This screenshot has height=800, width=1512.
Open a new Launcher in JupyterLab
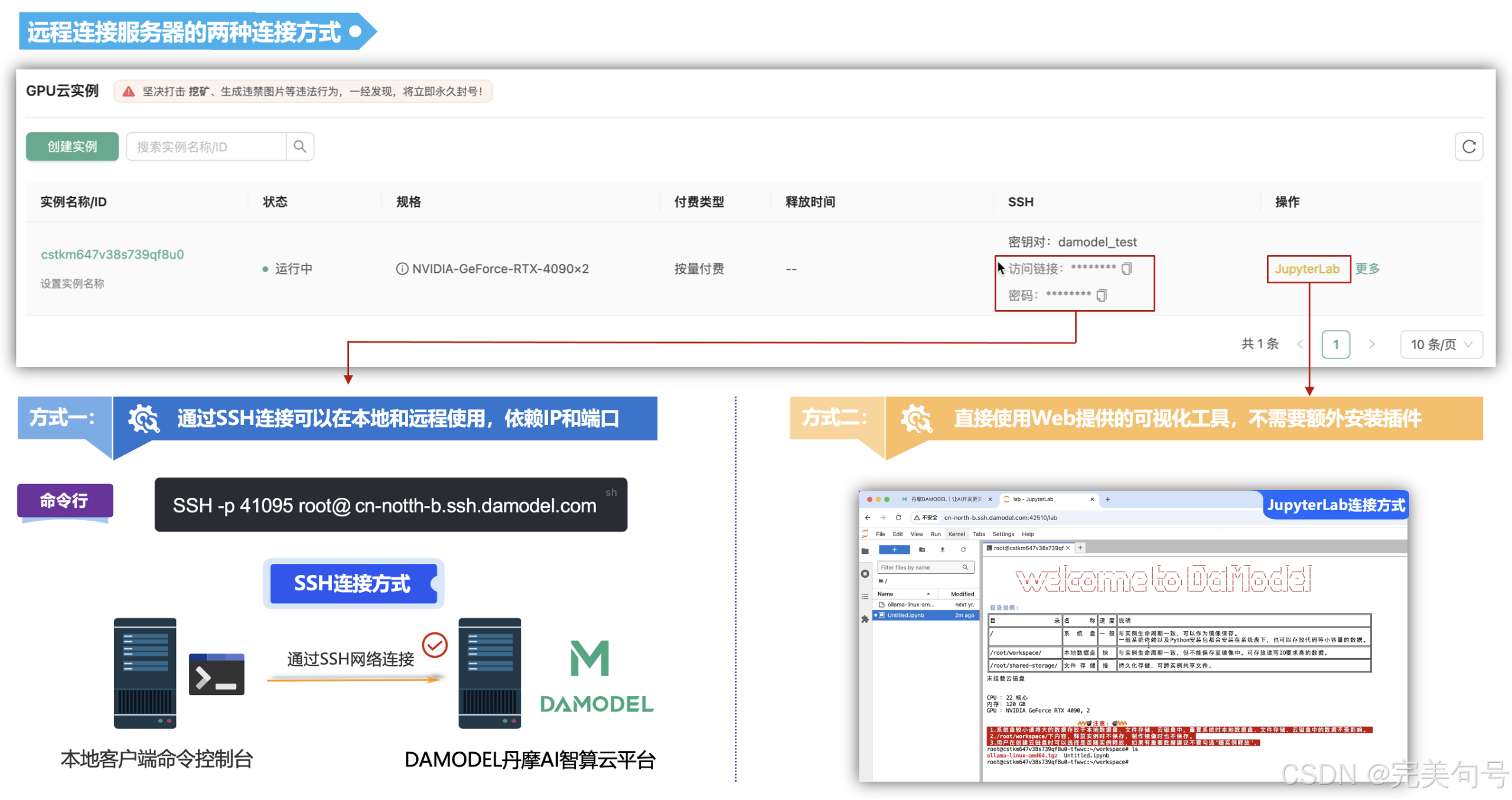click(894, 549)
